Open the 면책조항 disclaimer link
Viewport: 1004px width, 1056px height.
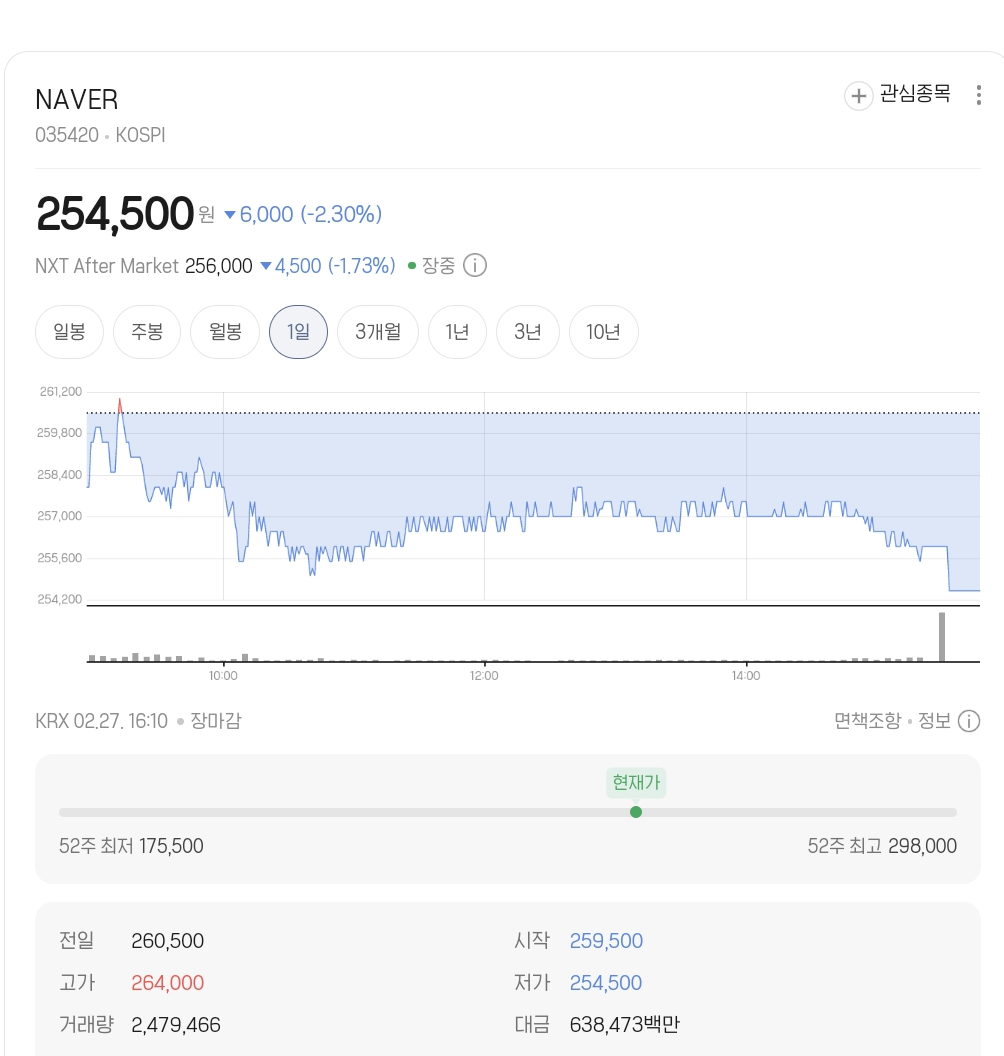click(867, 721)
